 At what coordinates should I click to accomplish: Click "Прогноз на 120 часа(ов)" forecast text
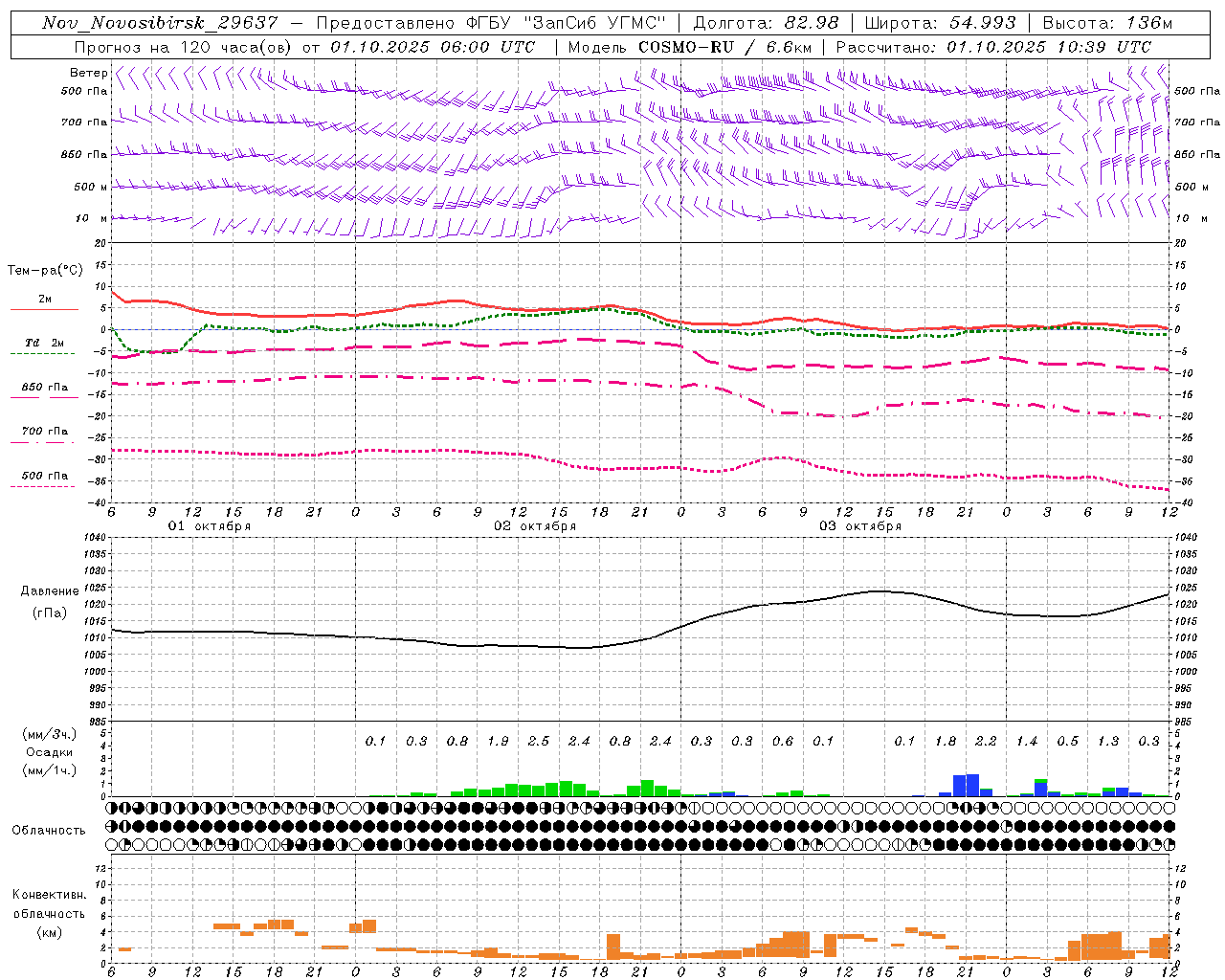(184, 47)
